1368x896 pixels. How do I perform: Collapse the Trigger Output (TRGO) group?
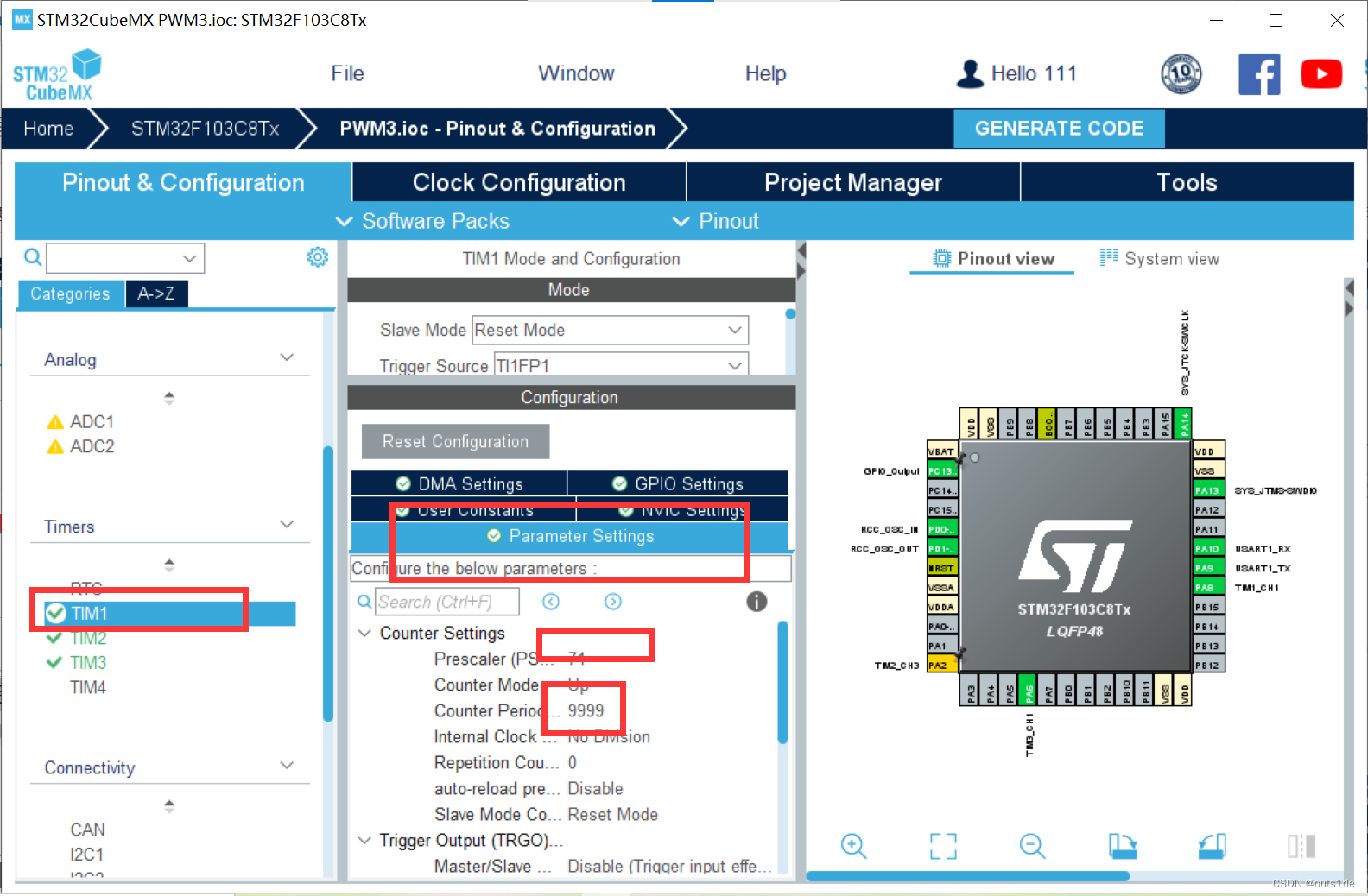[364, 840]
